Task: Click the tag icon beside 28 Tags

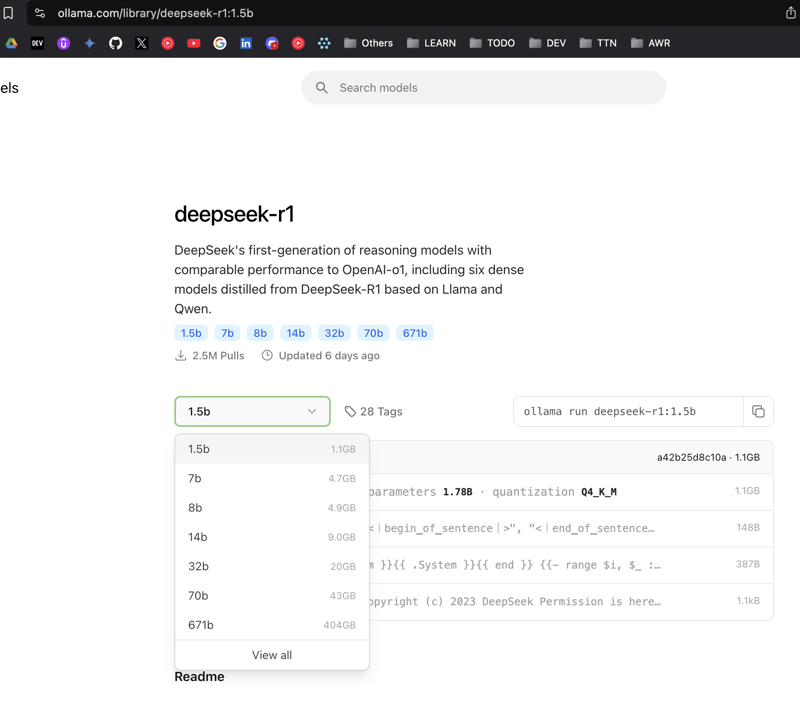Action: [x=350, y=412]
